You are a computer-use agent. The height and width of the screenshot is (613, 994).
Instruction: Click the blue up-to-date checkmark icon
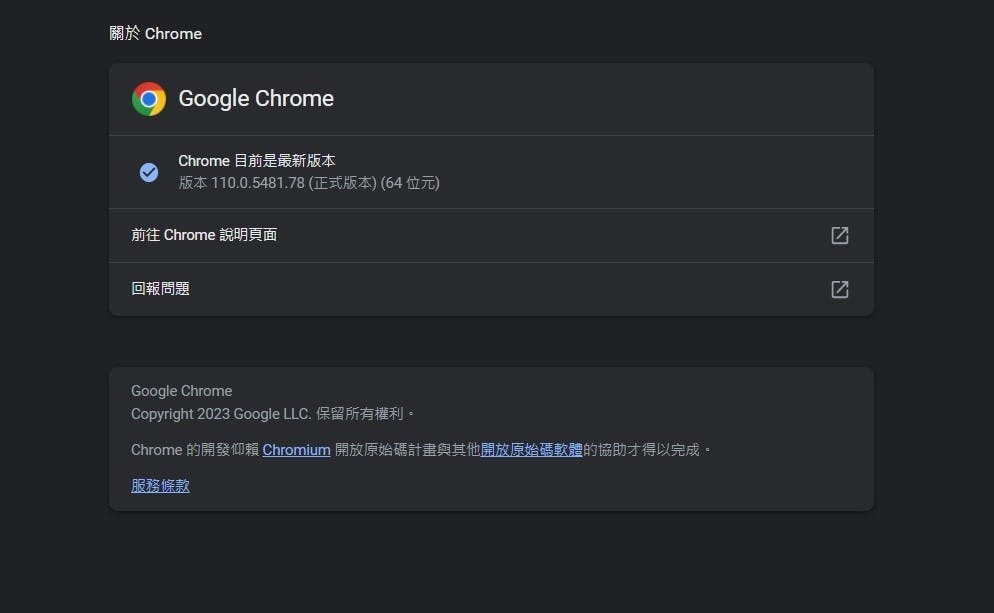149,173
